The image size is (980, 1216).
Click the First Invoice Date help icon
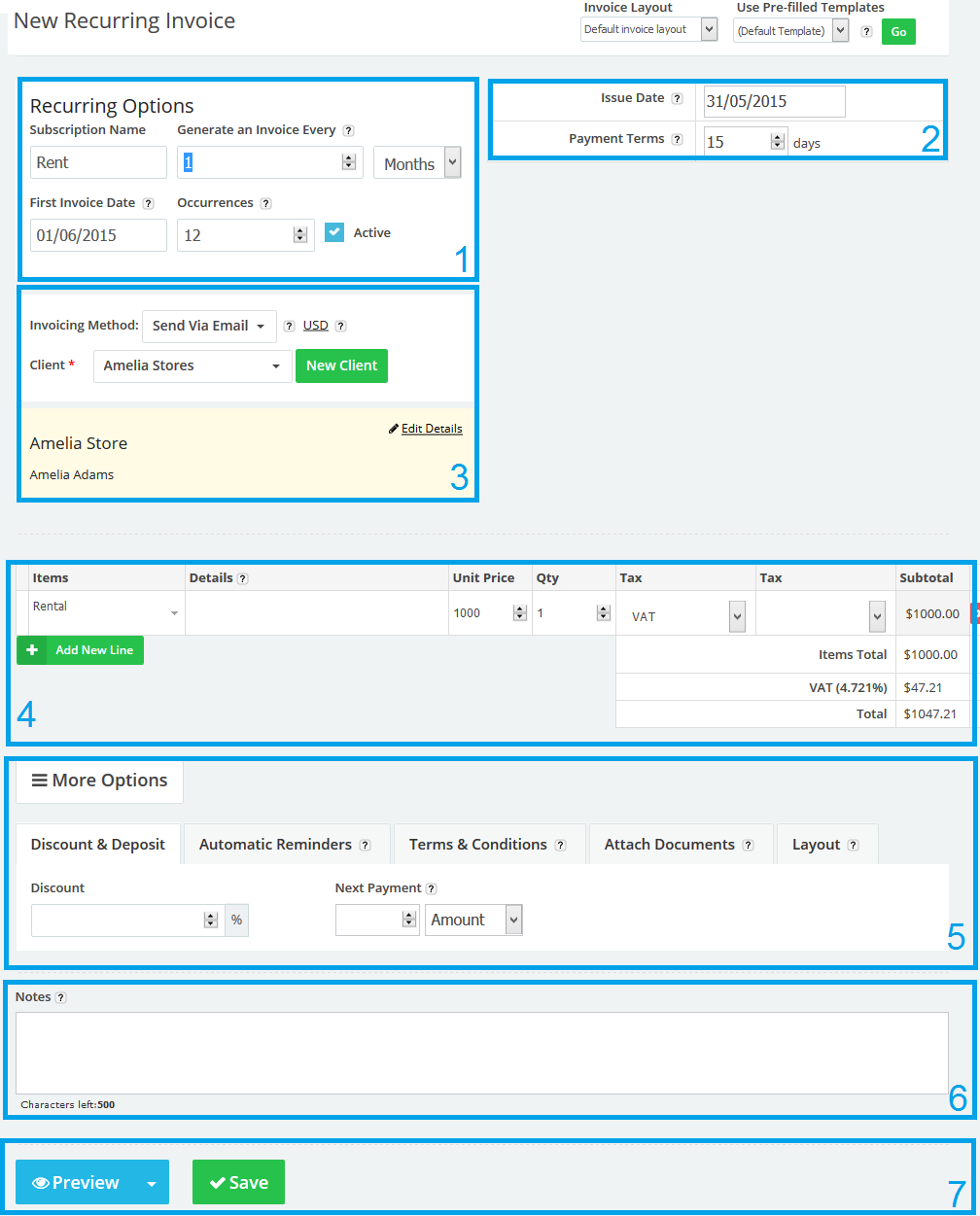146,203
